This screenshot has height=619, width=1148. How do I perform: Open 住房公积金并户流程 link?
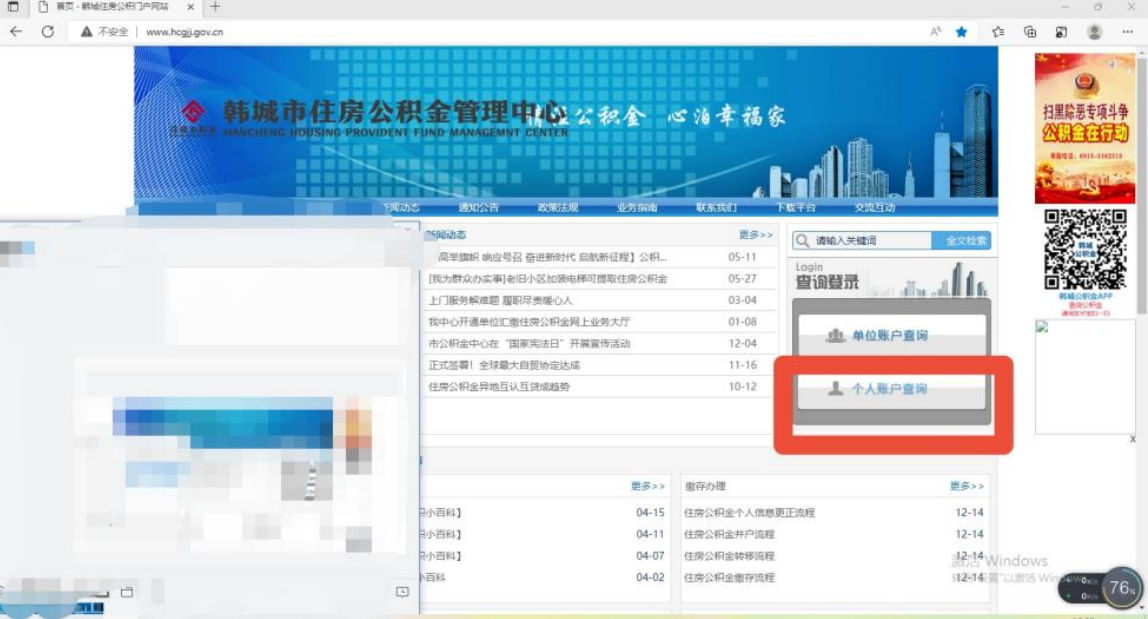729,534
